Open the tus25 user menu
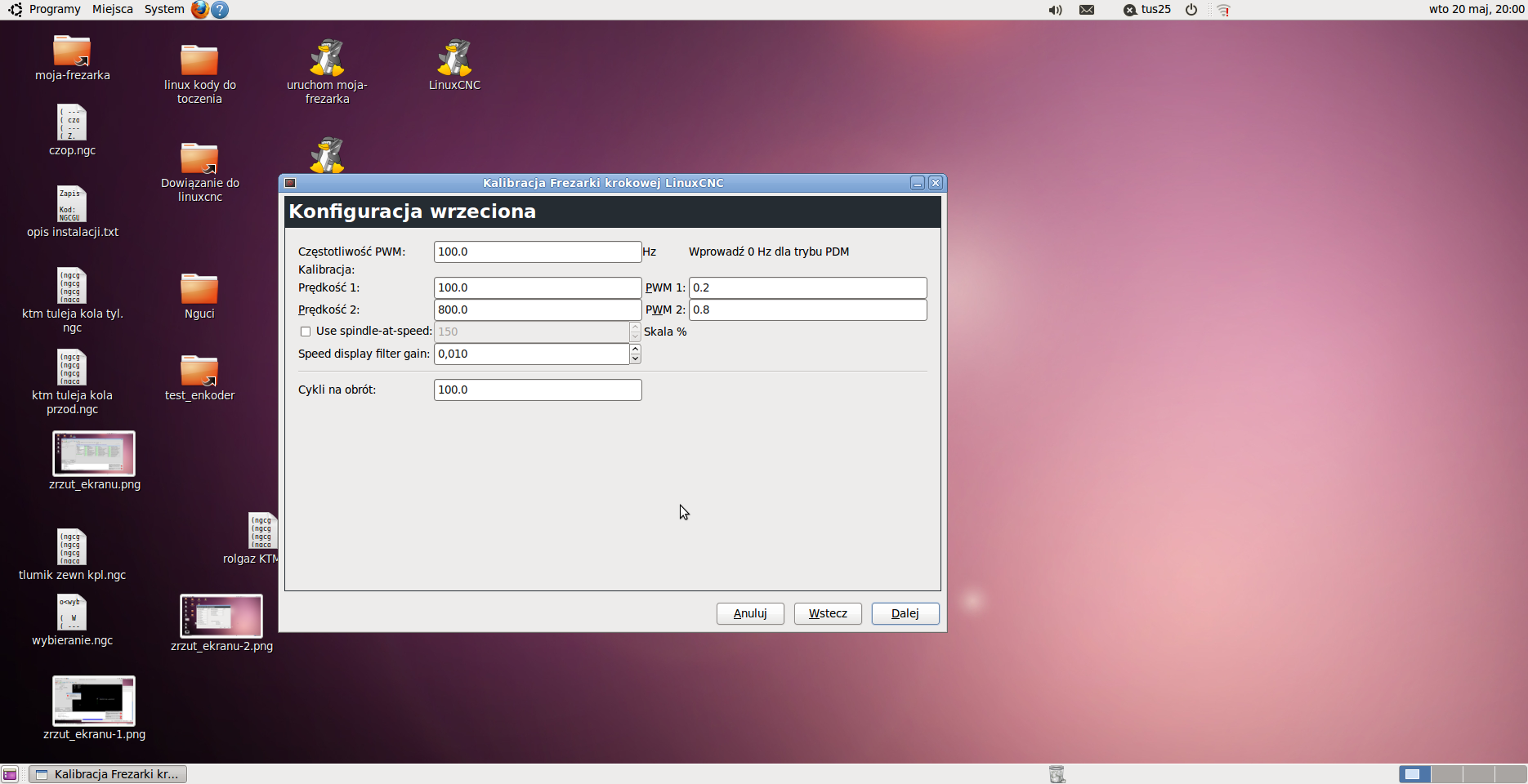Screen dimensions: 1528x784 coord(1147,10)
